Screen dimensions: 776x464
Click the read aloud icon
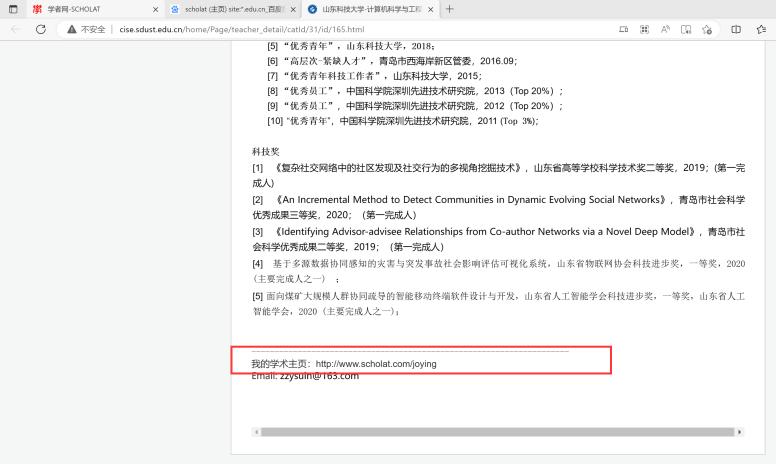pos(663,30)
